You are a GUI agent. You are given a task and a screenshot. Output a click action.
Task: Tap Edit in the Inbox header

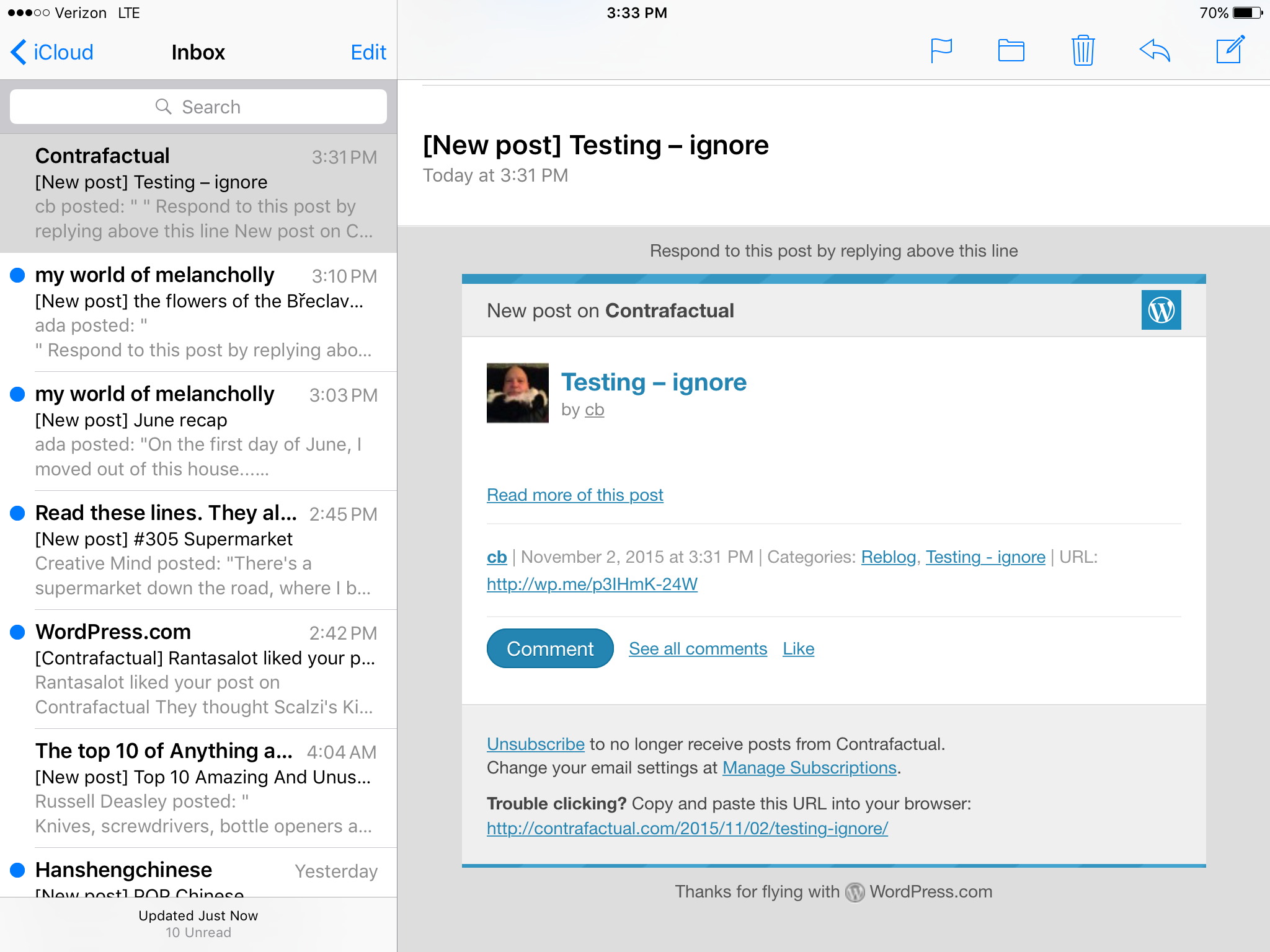[368, 52]
